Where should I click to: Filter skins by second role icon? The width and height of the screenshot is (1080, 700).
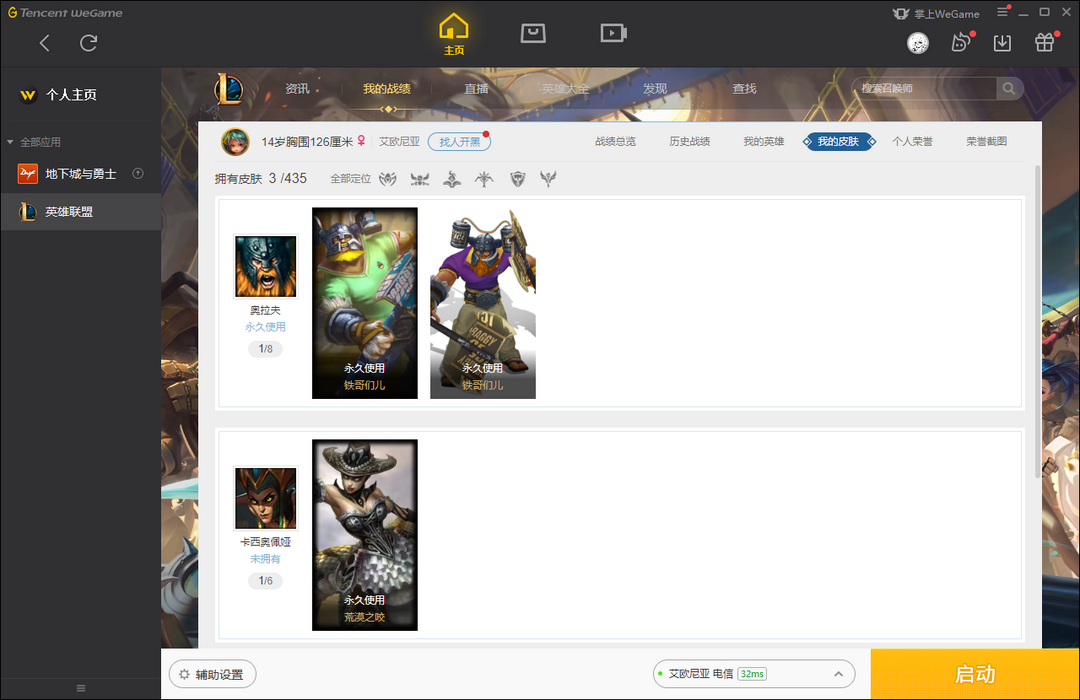pos(419,180)
